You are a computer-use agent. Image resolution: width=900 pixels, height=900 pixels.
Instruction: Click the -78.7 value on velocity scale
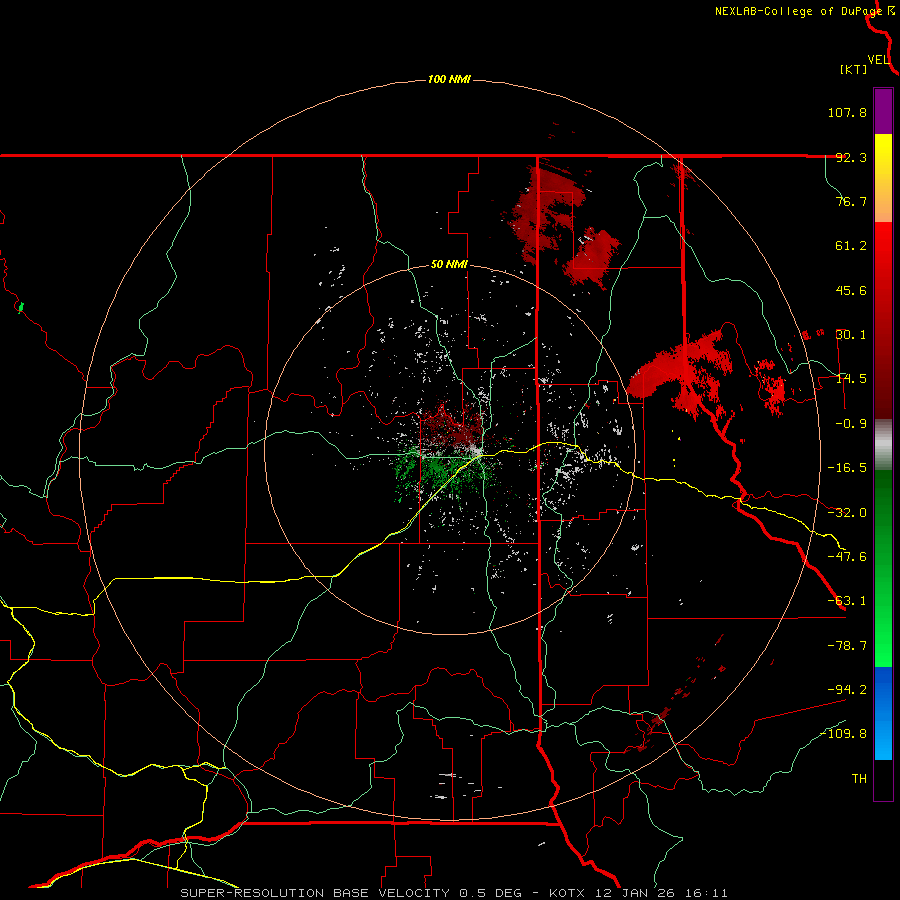[x=847, y=646]
